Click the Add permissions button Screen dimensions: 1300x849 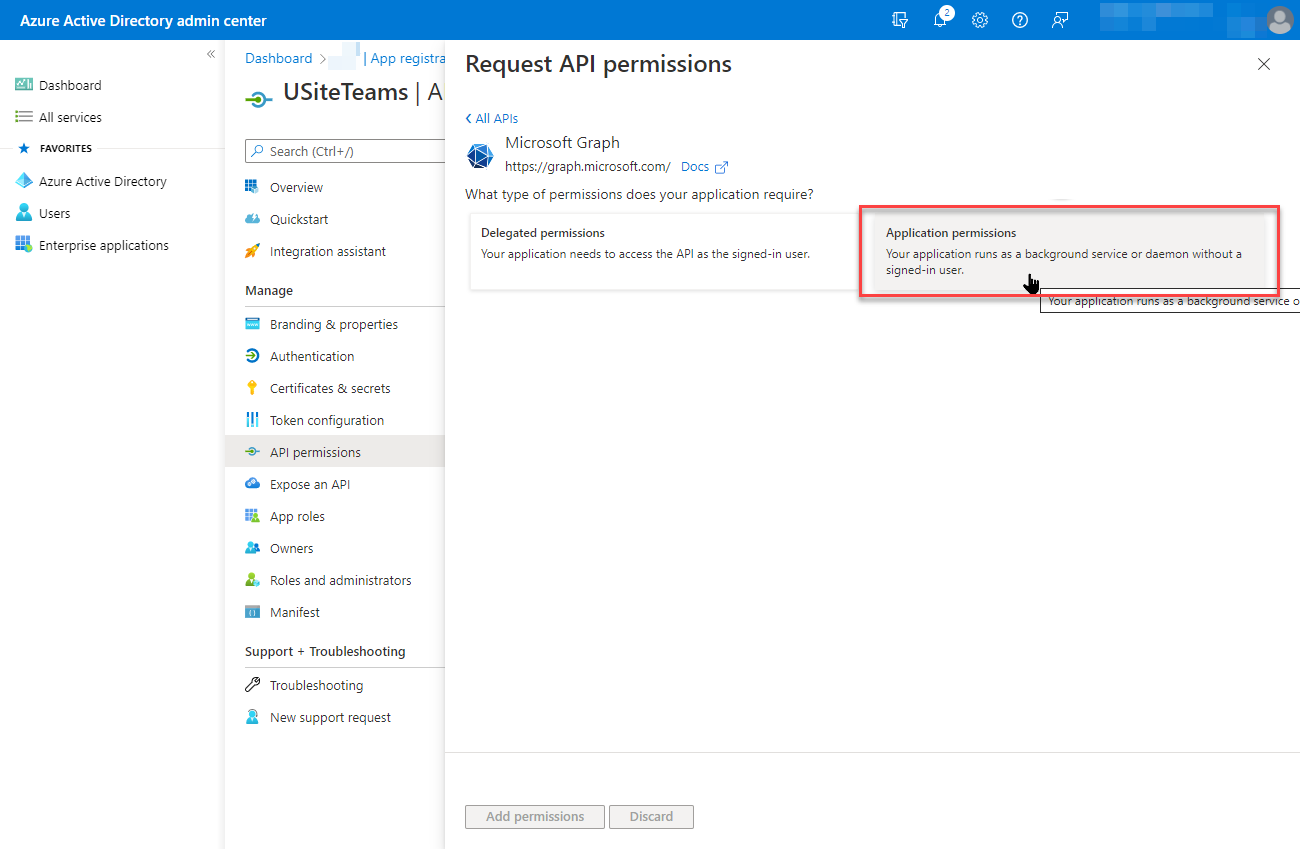[x=535, y=816]
